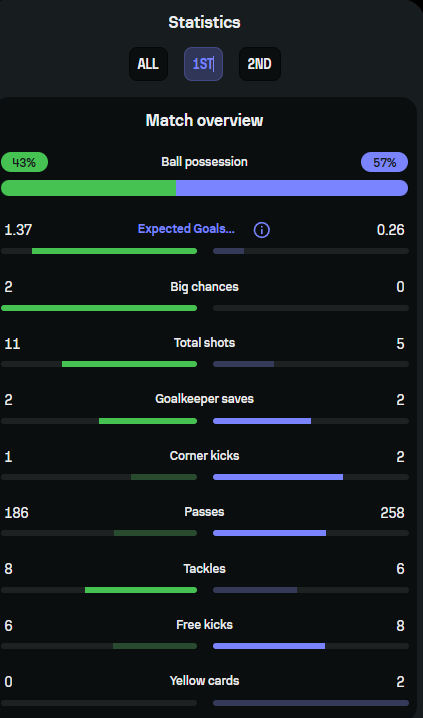This screenshot has width=423, height=718.
Task: Select the Ball possession label
Action: [204, 162]
